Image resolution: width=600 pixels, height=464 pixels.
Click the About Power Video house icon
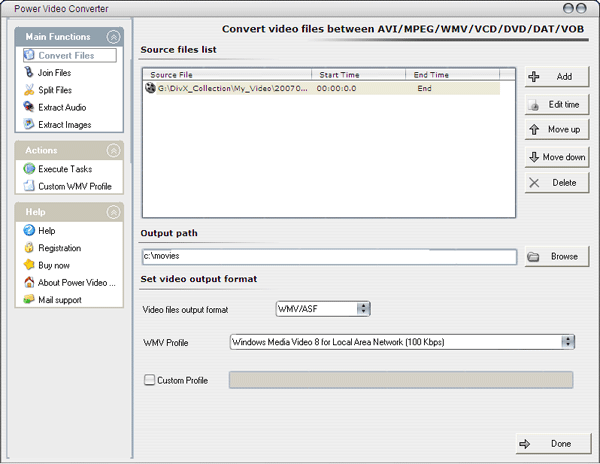tap(29, 282)
